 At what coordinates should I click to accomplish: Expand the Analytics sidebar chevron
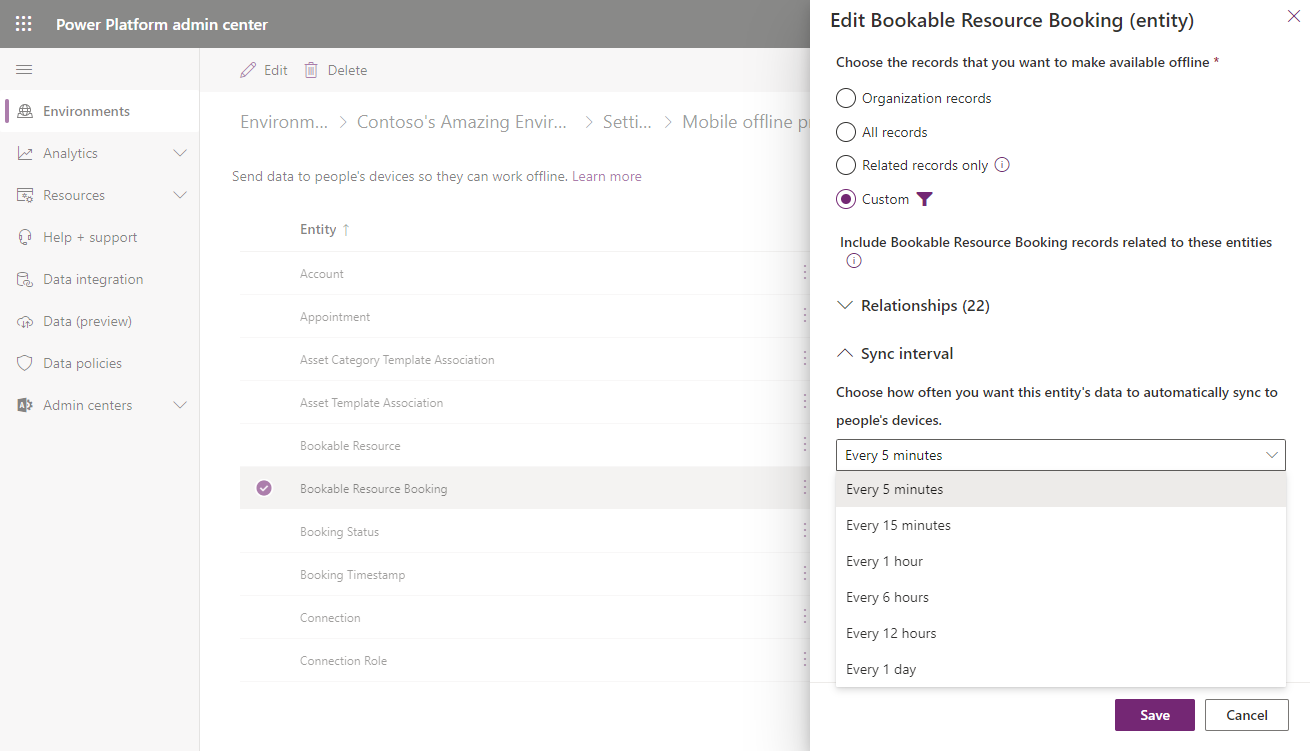point(180,153)
